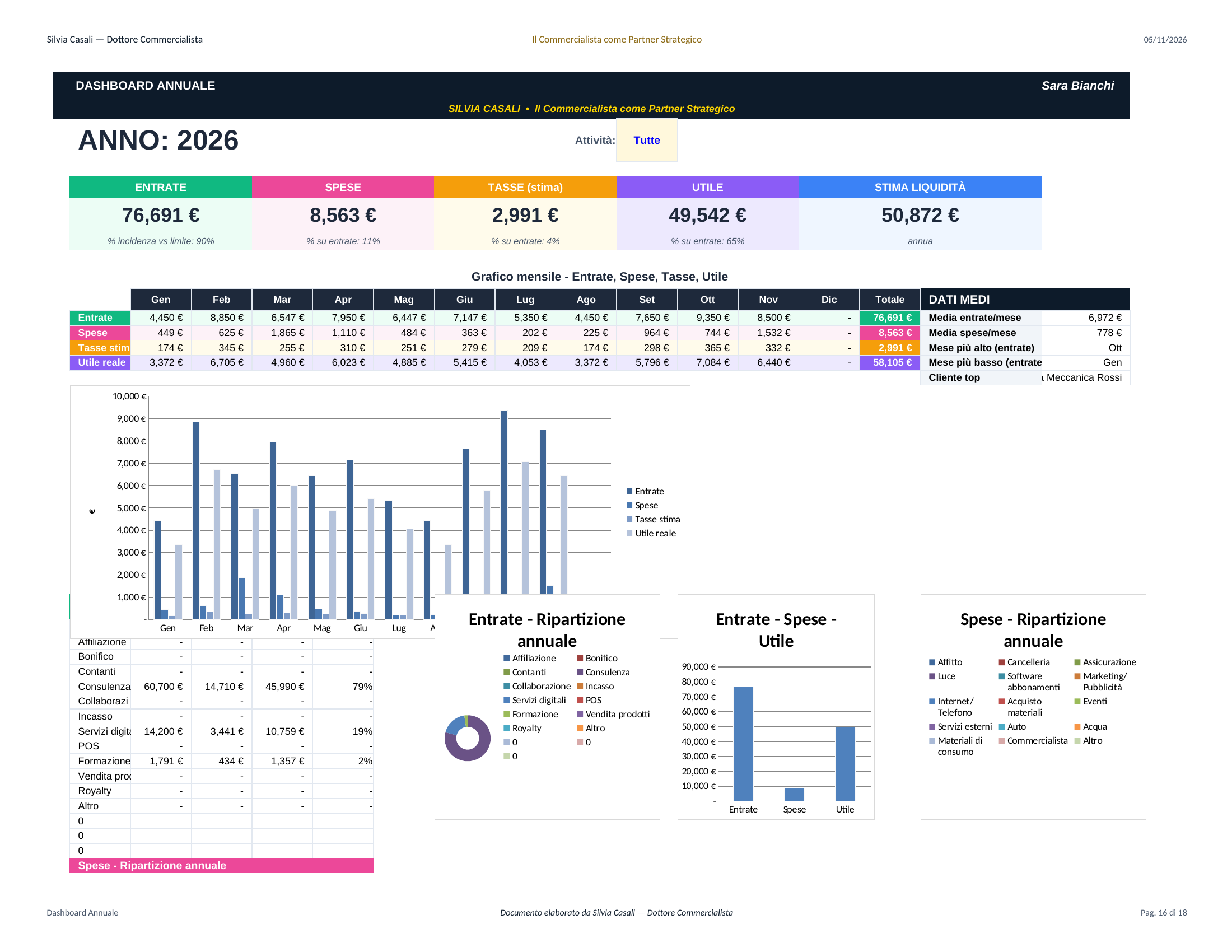
Task: Click the 9,350 € Entrate cell for Ott
Action: pyautogui.click(x=707, y=318)
